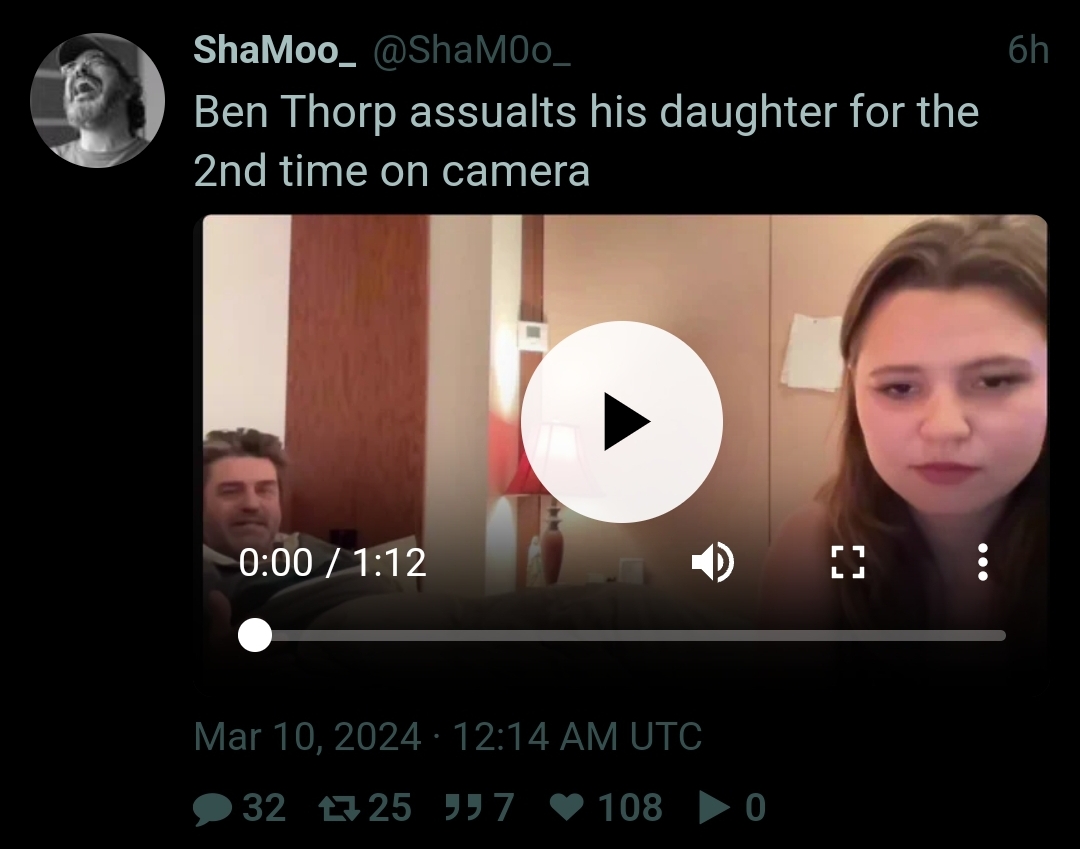Screen dimensions: 1080x849
Task: Click the Mar 10, 2024 date text
Action: click(307, 736)
